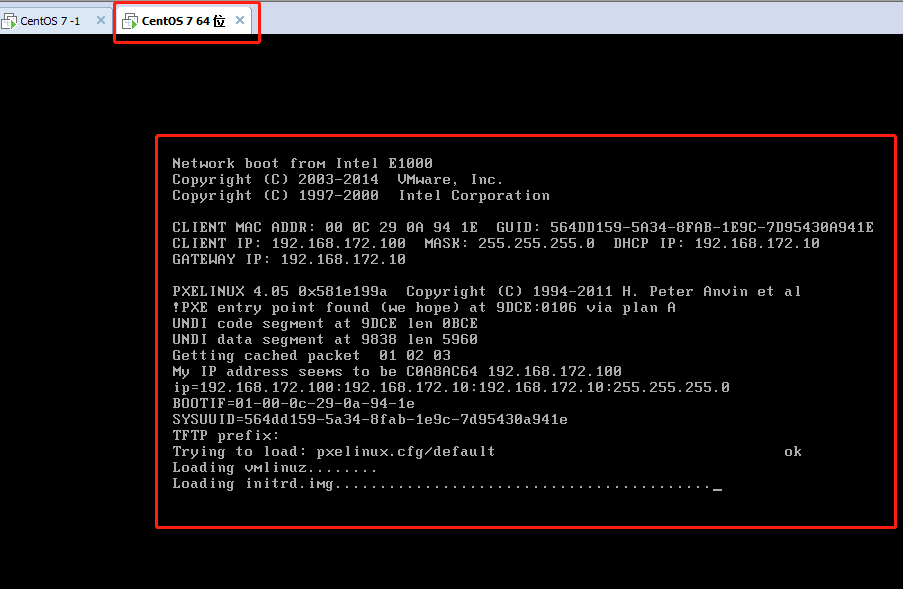Close the CentOS 7 64 位 tab
Screen dimensions: 903x589
240,20
